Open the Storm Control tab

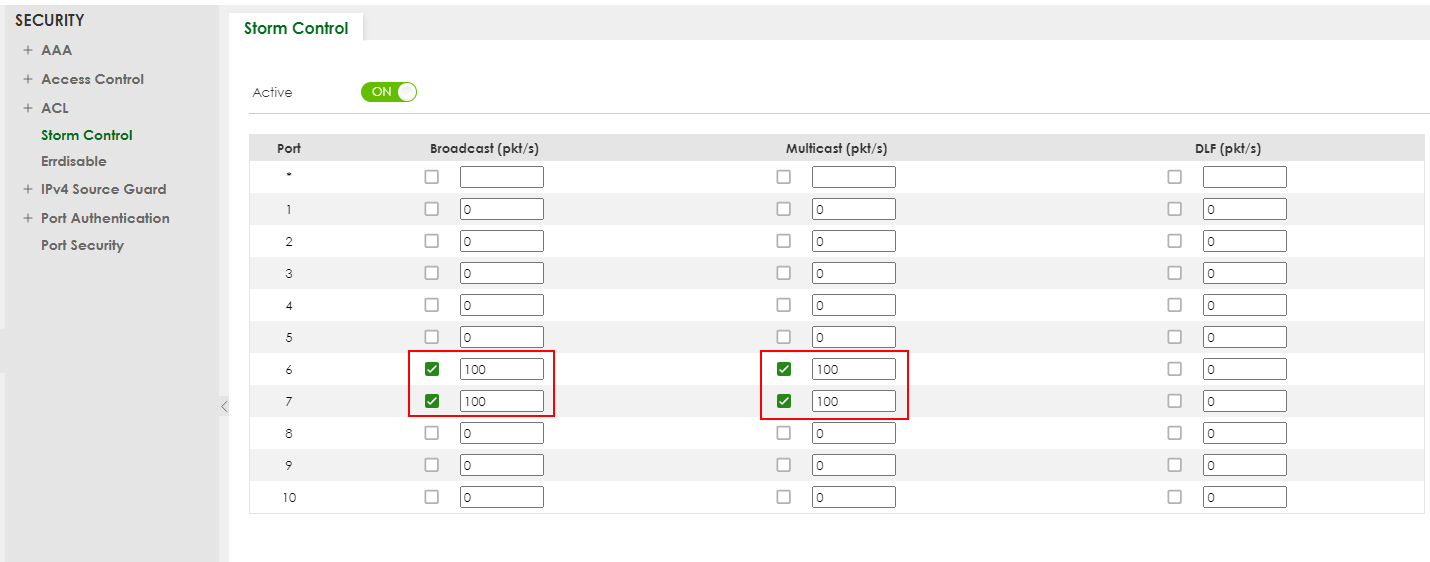296,28
